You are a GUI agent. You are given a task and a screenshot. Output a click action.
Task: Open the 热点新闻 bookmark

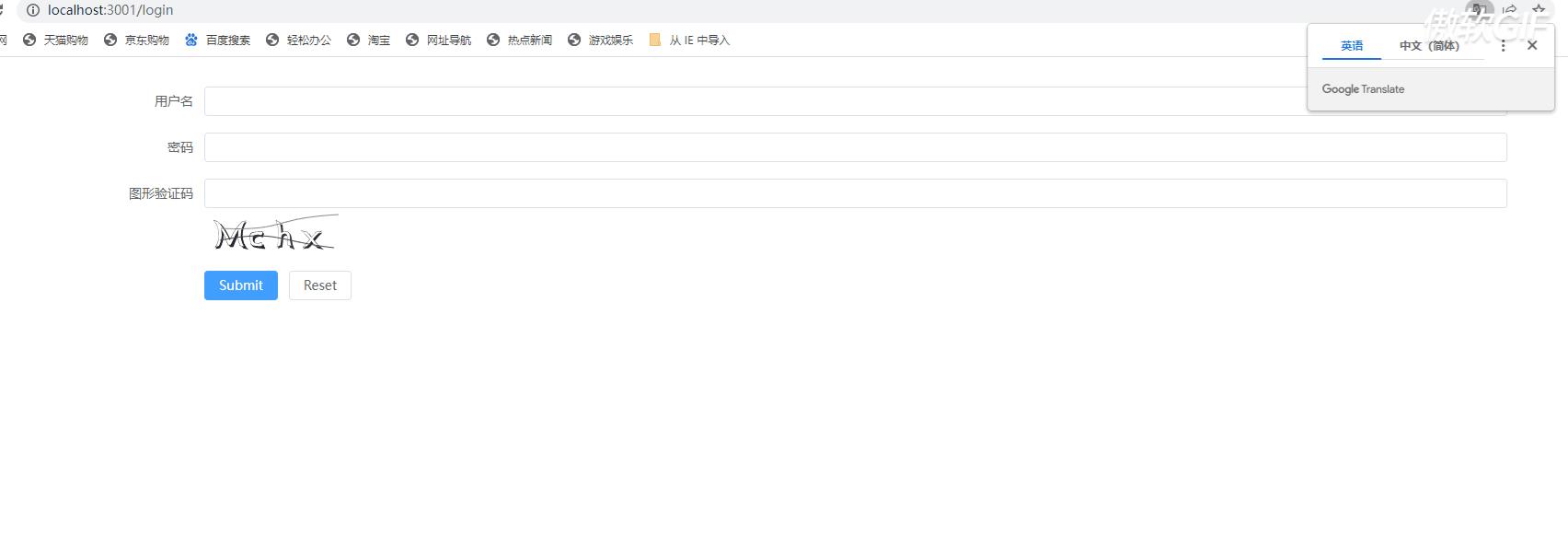point(519,41)
